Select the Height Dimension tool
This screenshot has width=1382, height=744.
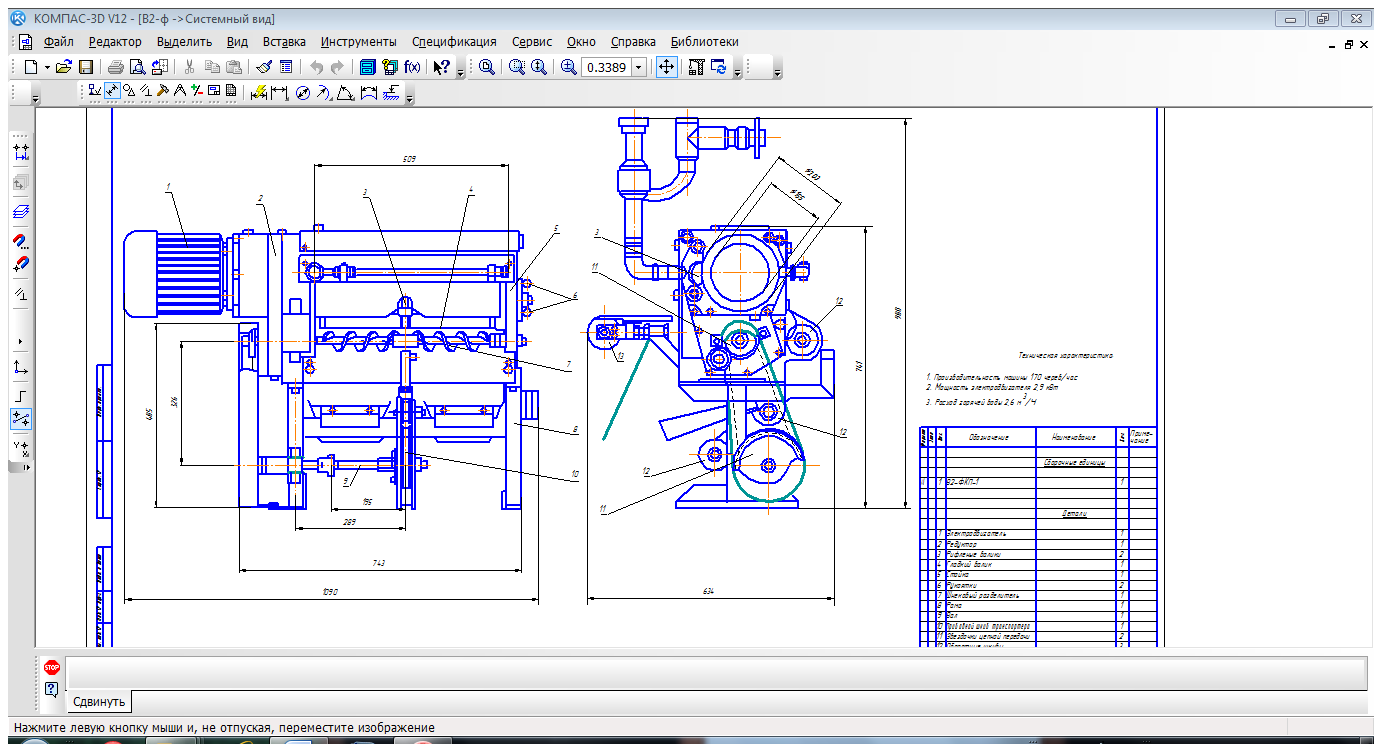[390, 93]
